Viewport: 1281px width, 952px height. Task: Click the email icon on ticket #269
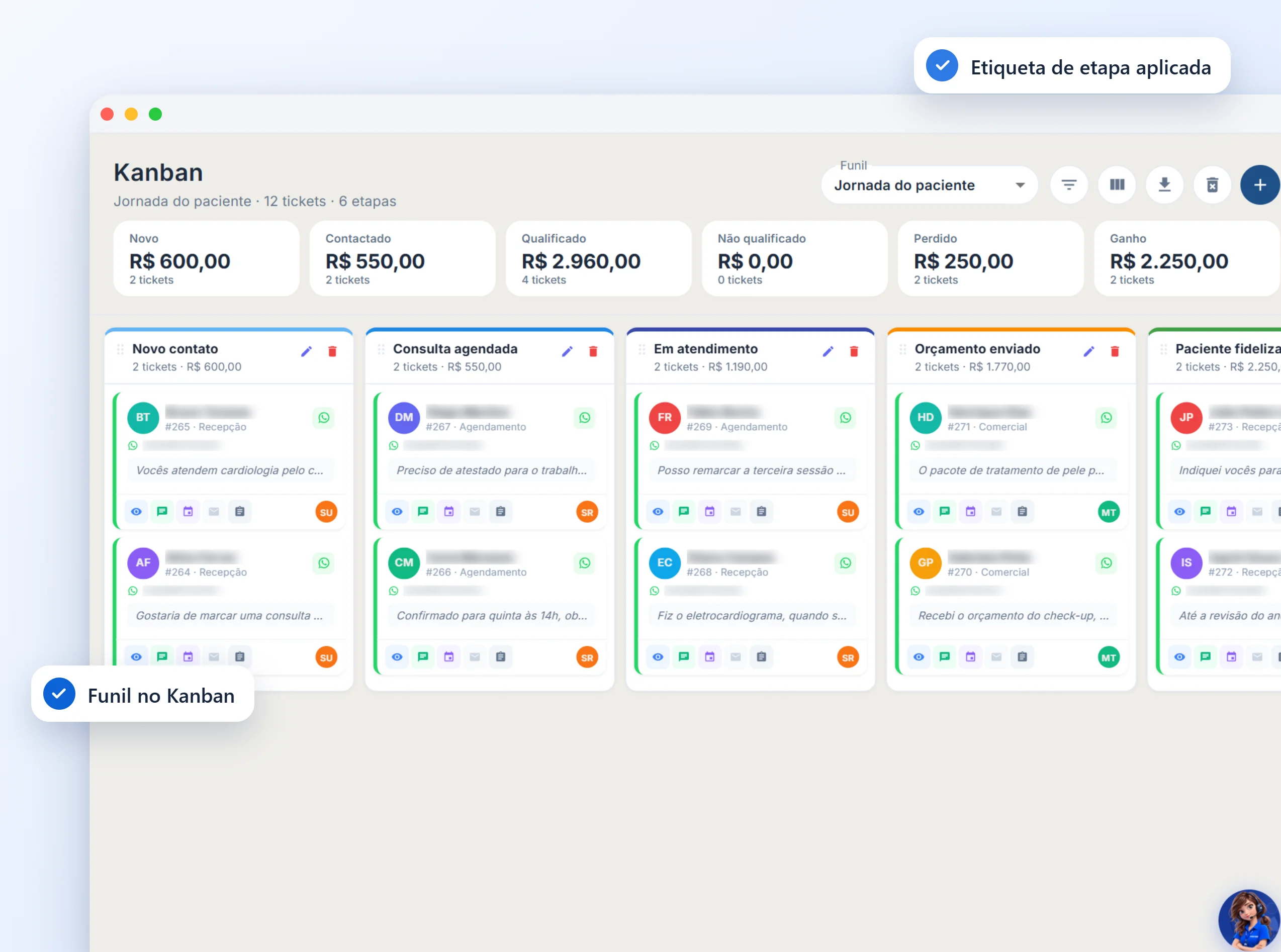point(736,512)
